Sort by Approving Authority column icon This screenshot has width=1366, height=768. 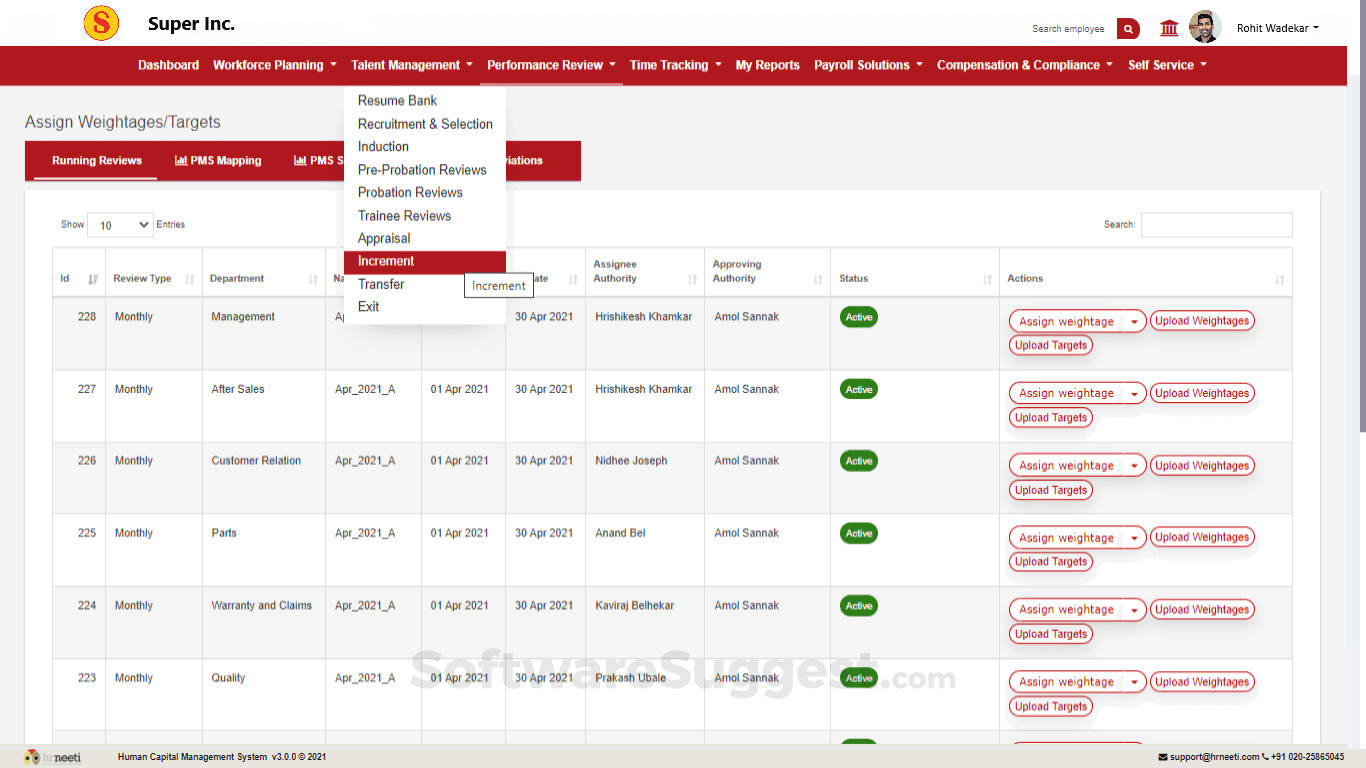click(x=818, y=280)
